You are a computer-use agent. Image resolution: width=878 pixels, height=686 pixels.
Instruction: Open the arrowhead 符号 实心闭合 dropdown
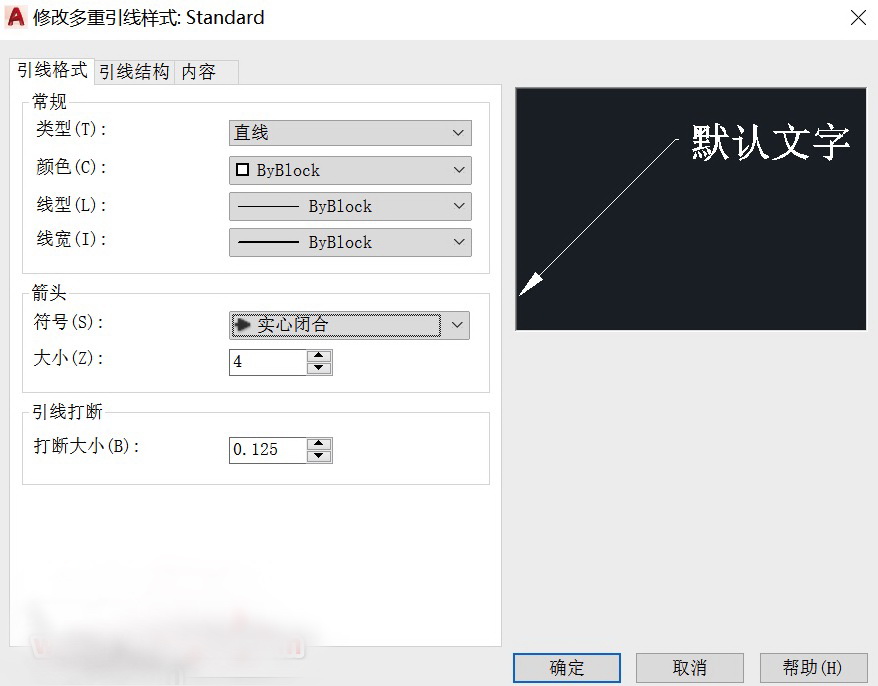(x=349, y=325)
